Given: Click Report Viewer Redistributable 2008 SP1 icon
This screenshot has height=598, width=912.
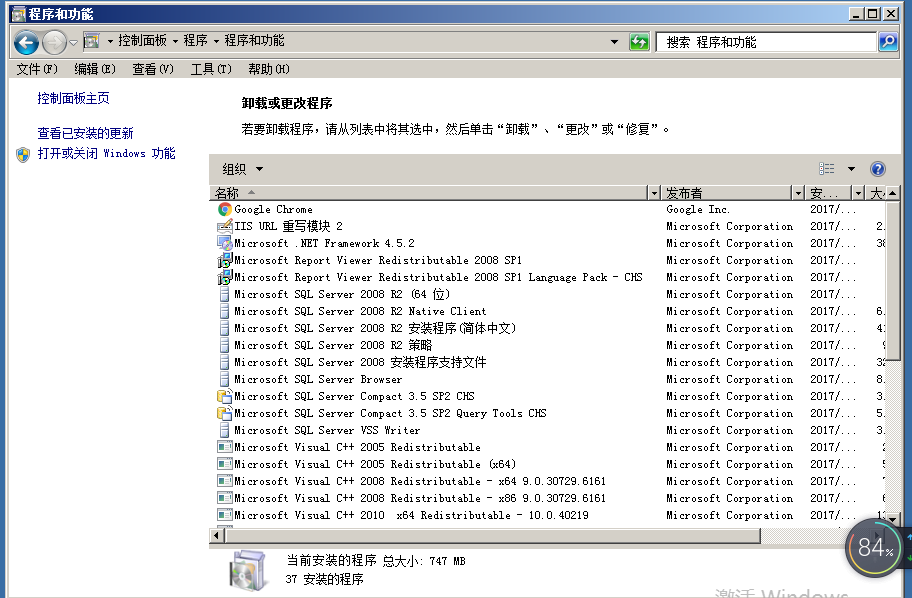Looking at the screenshot, I should (225, 260).
